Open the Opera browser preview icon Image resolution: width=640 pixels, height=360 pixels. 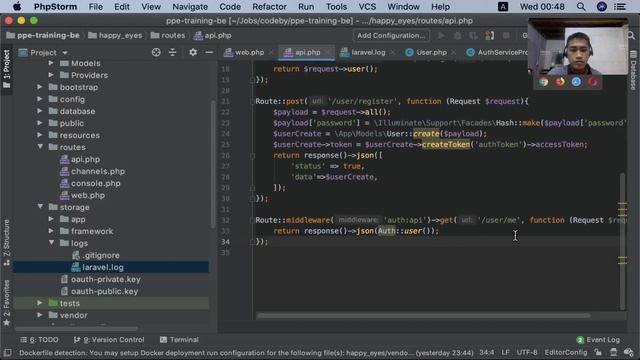(592, 82)
